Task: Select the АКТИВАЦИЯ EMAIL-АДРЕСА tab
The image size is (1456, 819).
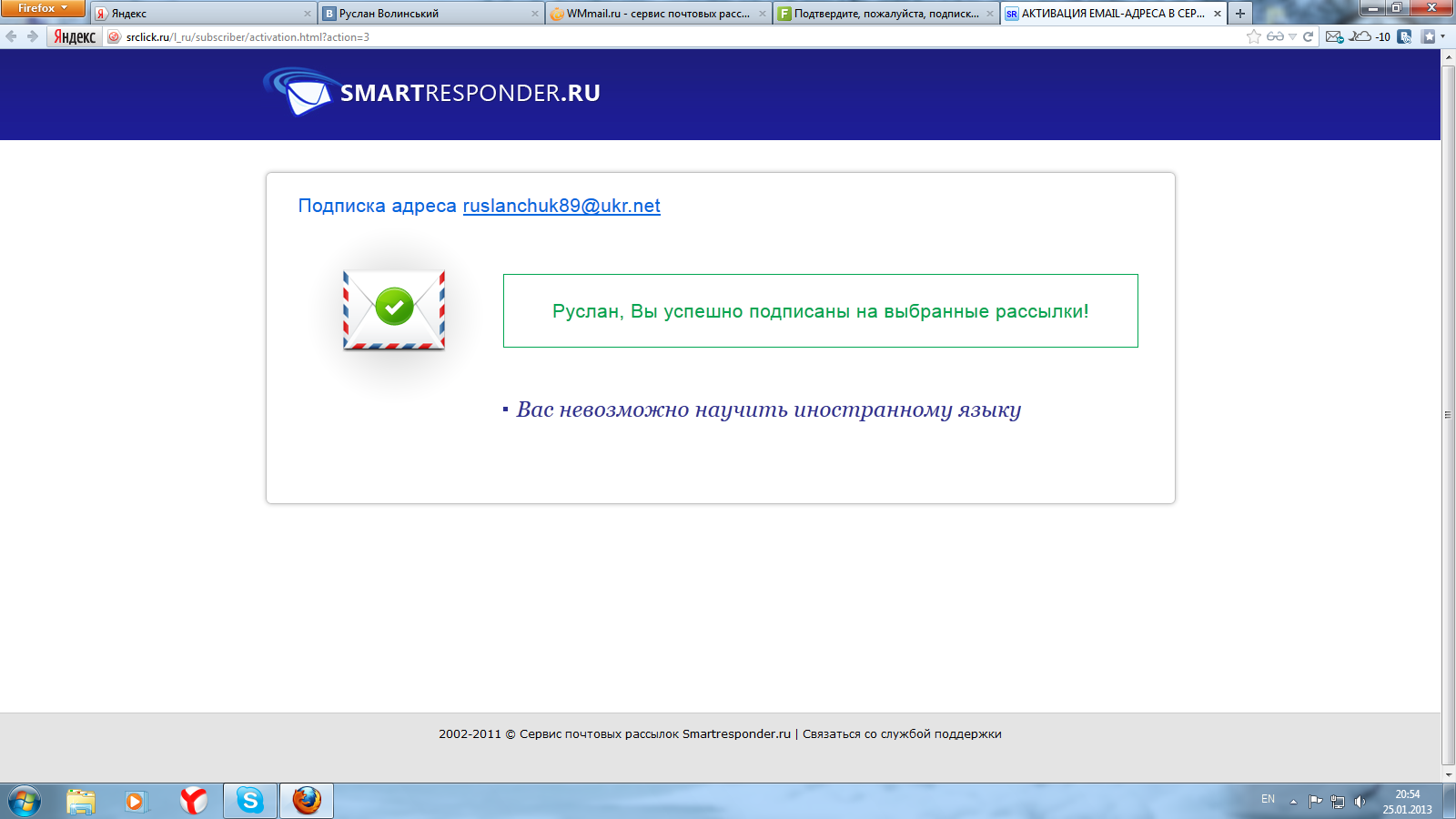Action: pos(1114,14)
